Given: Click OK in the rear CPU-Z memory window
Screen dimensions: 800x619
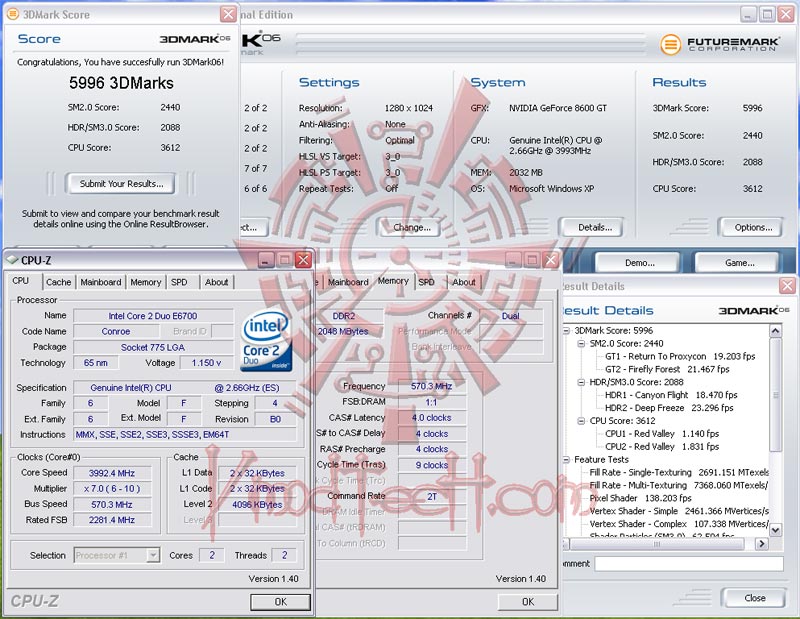Looking at the screenshot, I should 528,602.
